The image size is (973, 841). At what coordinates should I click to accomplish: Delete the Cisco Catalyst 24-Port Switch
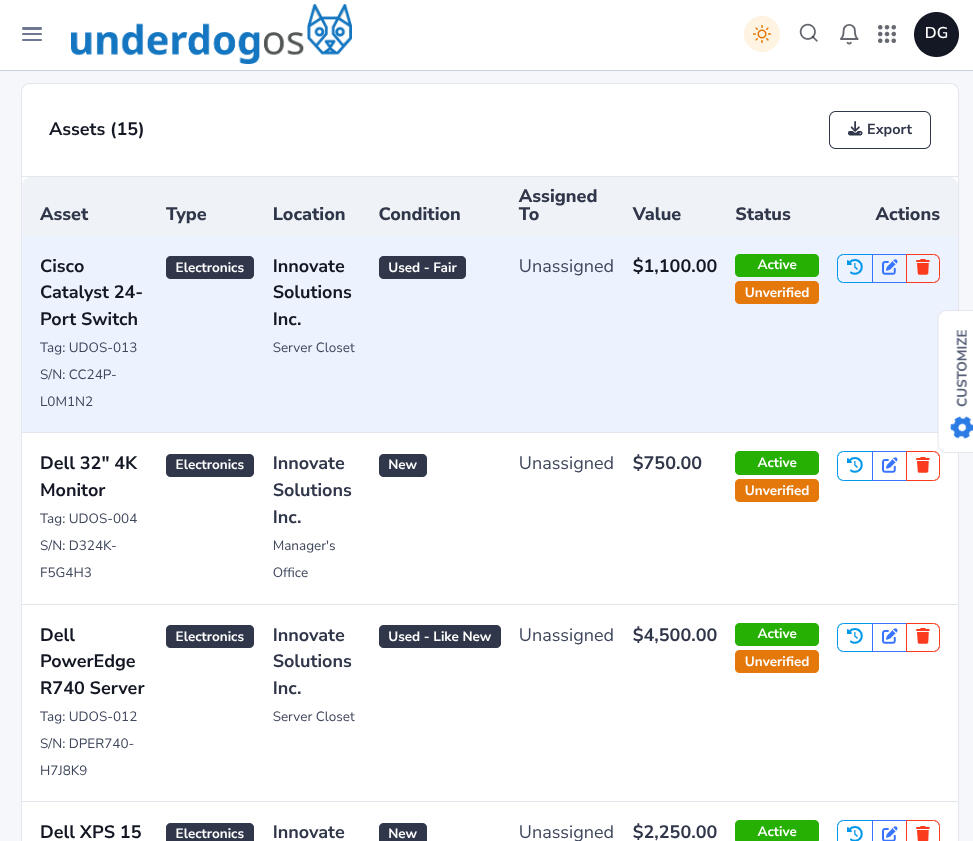coord(923,268)
